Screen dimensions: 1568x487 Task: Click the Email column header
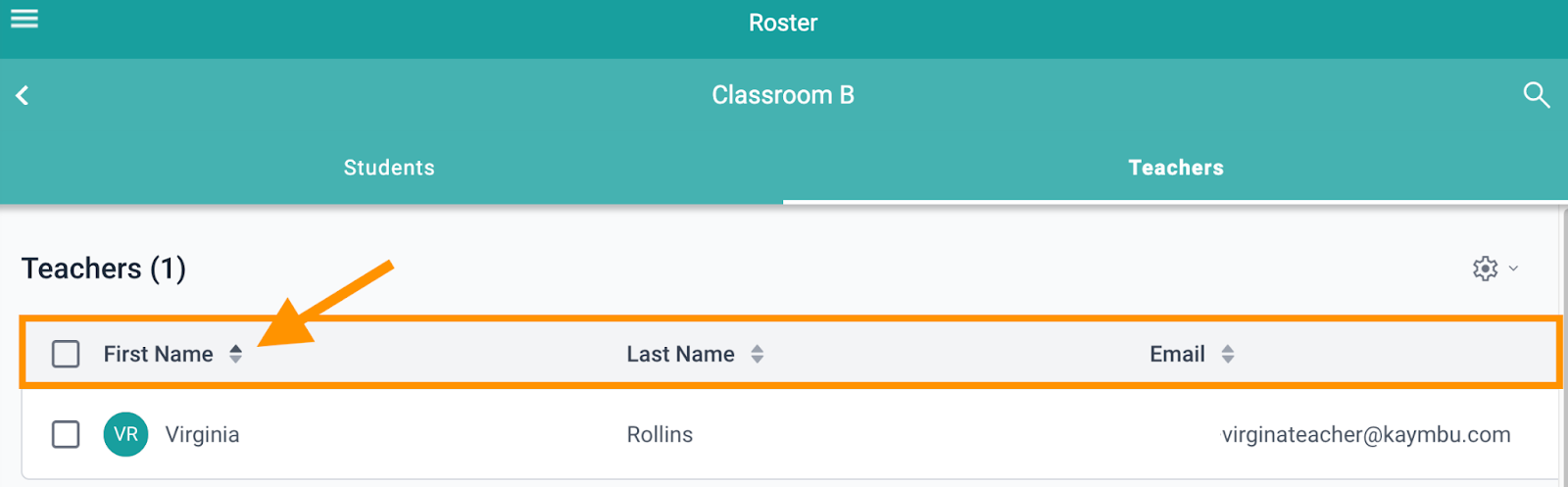[x=1177, y=354]
